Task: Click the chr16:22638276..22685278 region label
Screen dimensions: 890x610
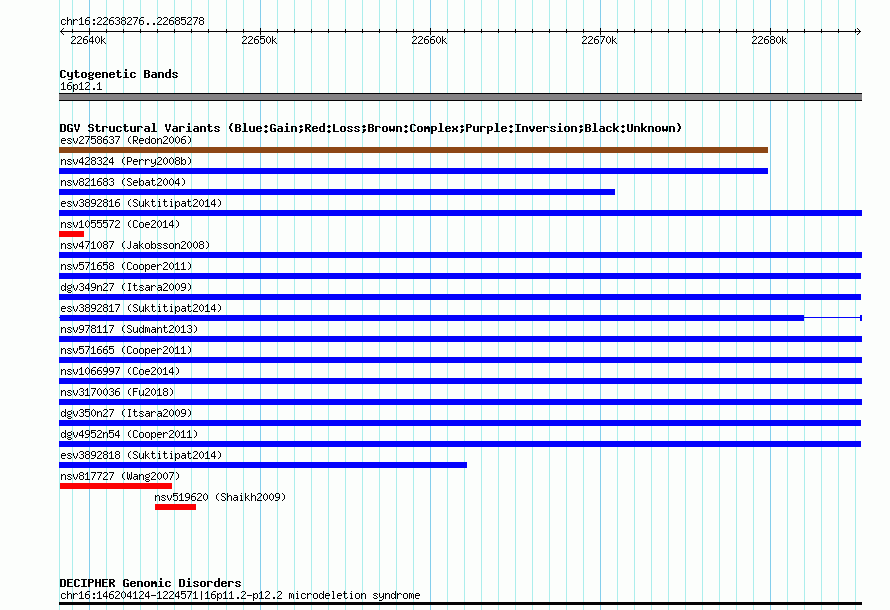Action: tap(132, 21)
